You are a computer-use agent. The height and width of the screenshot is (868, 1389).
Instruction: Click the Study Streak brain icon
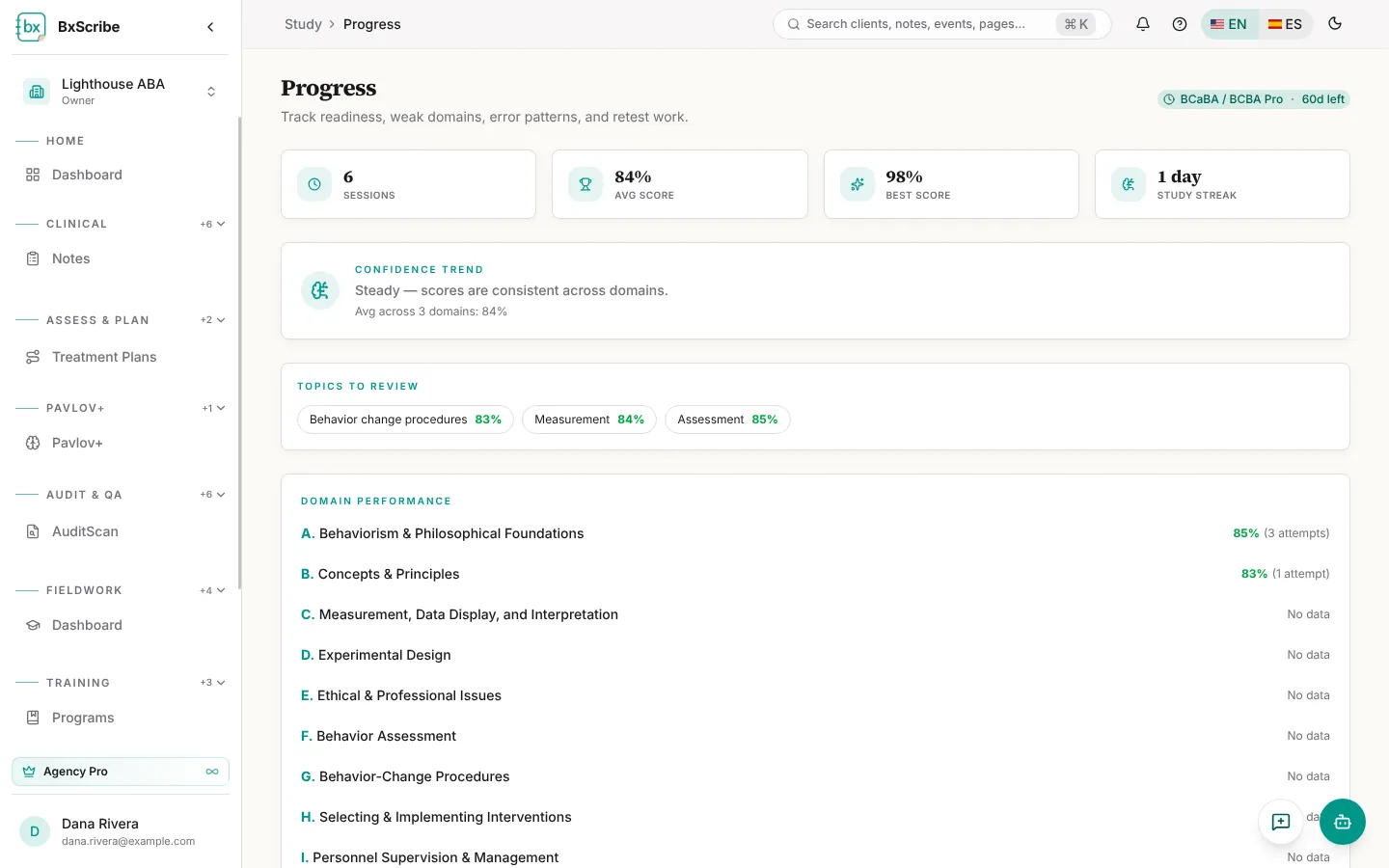click(x=1129, y=184)
